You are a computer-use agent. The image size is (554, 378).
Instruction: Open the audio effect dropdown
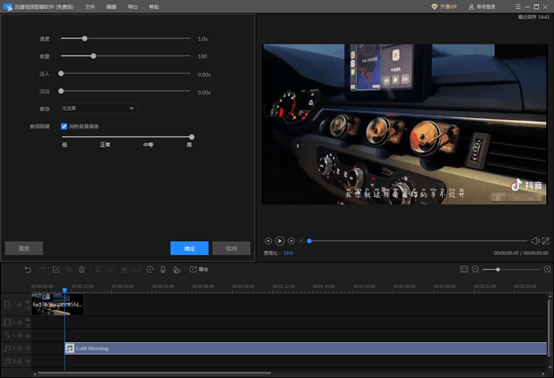(99, 108)
